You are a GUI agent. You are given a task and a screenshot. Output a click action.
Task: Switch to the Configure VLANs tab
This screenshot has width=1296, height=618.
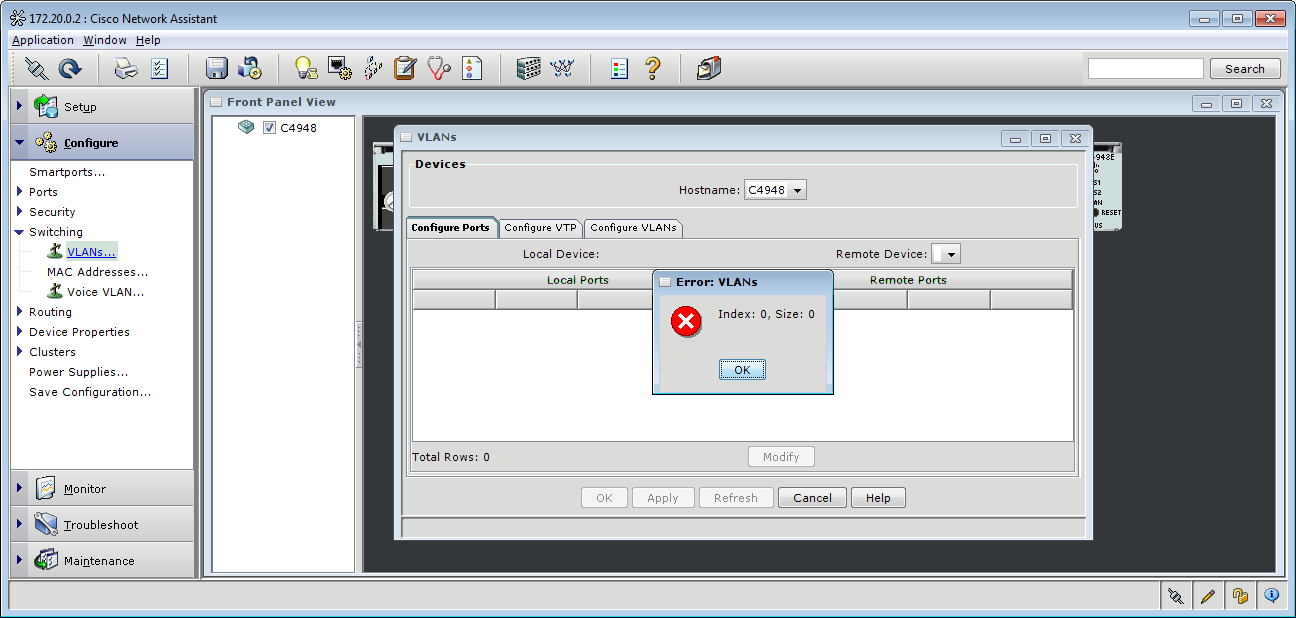(634, 227)
